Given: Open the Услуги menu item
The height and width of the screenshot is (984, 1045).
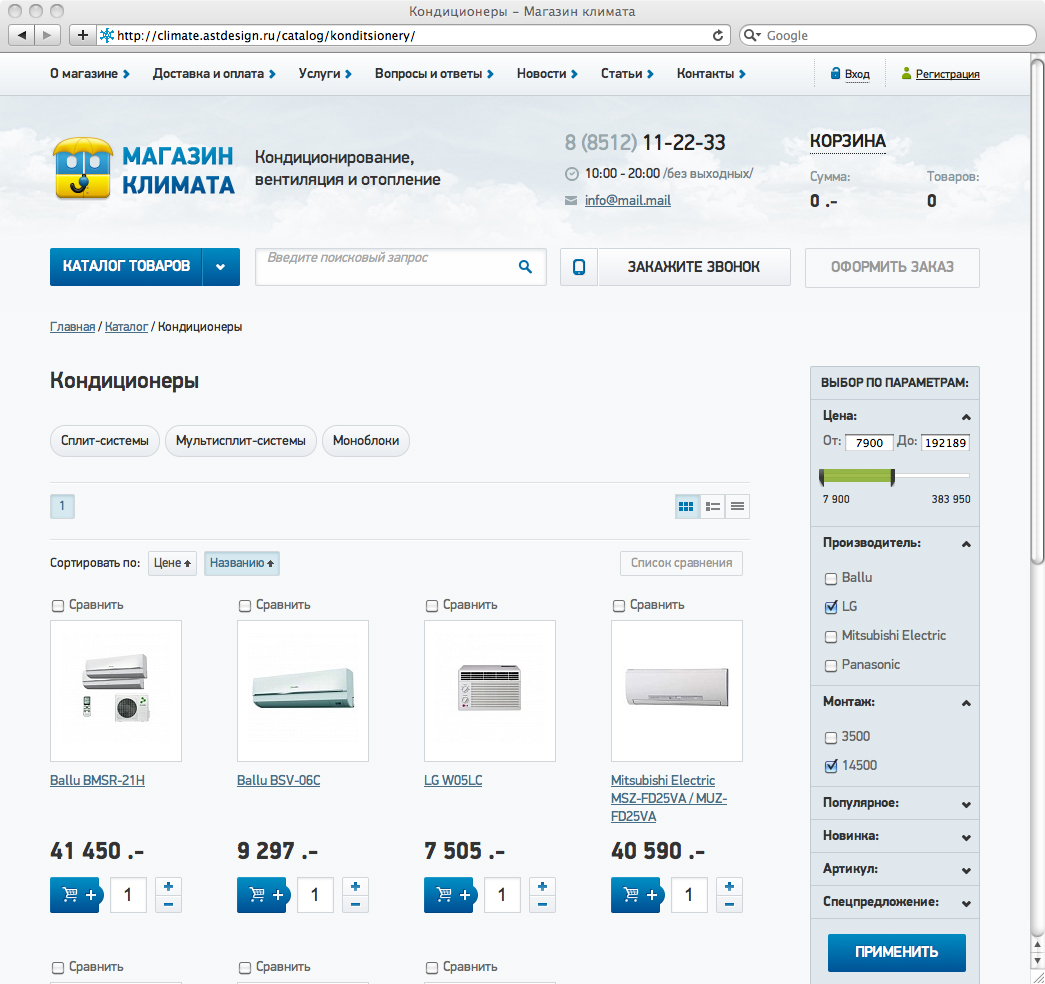Looking at the screenshot, I should [x=325, y=73].
